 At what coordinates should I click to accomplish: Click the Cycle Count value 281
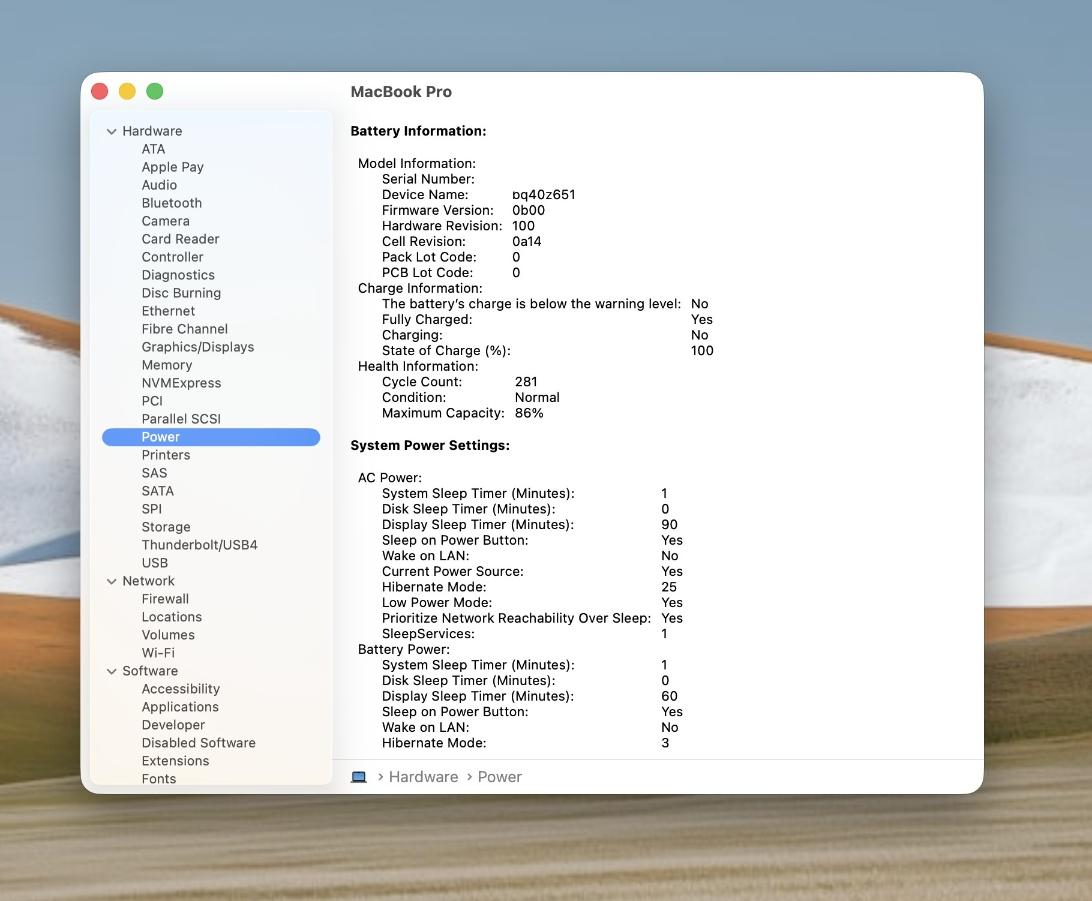pos(526,382)
